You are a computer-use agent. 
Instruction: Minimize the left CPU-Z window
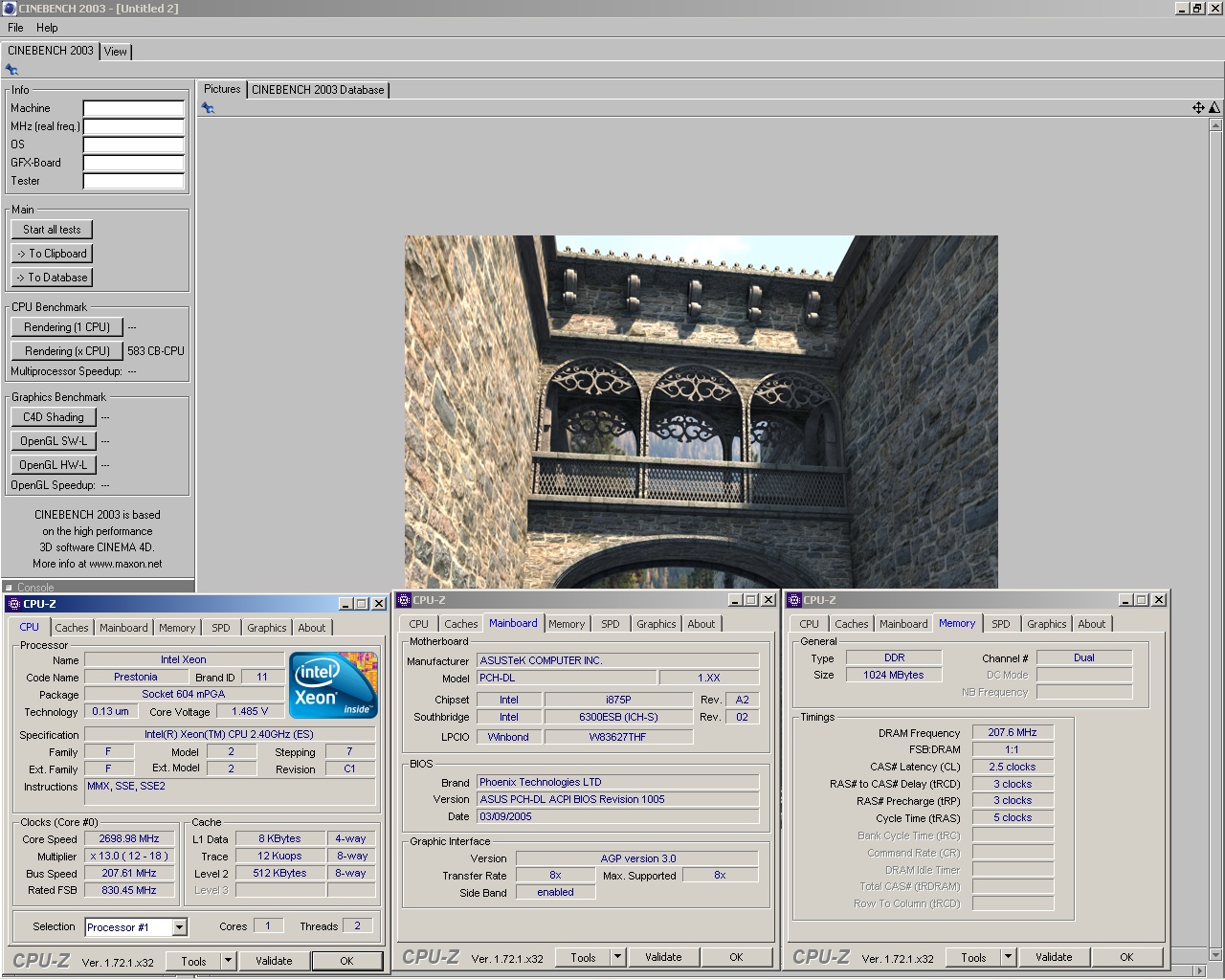(x=345, y=604)
